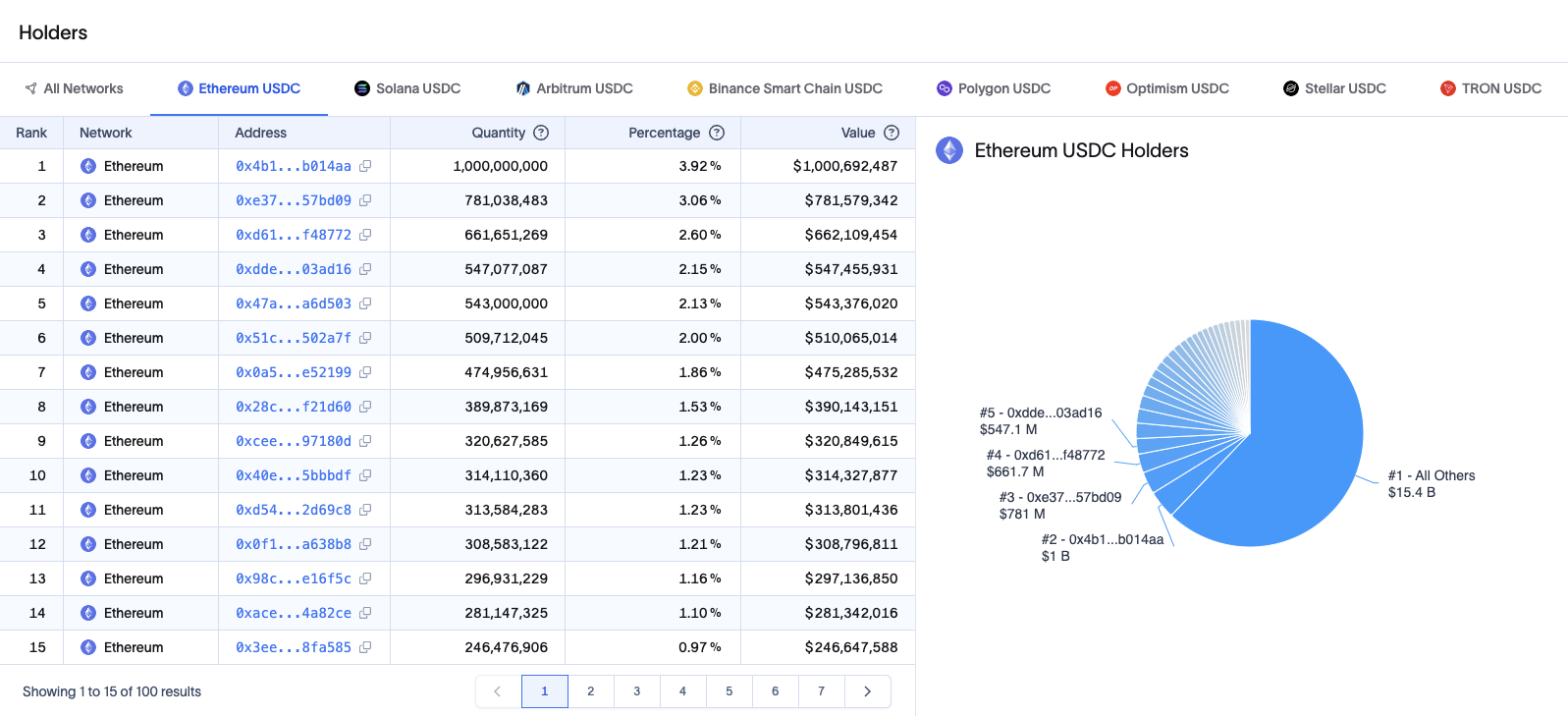Click the Value column help icon

[892, 133]
